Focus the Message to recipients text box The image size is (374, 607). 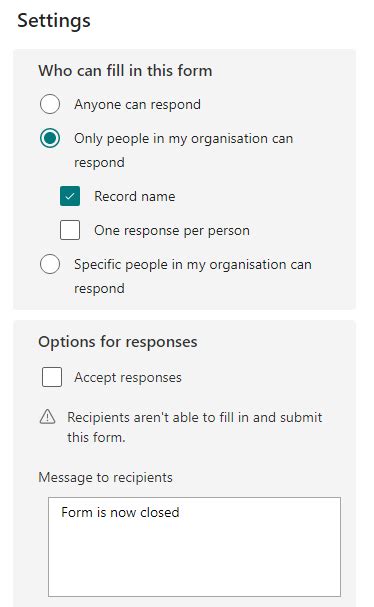(x=194, y=547)
